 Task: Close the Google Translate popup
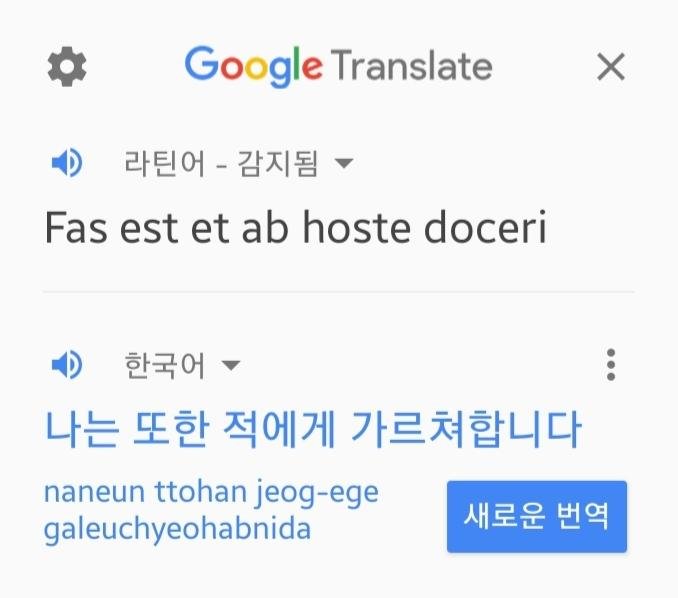point(611,67)
